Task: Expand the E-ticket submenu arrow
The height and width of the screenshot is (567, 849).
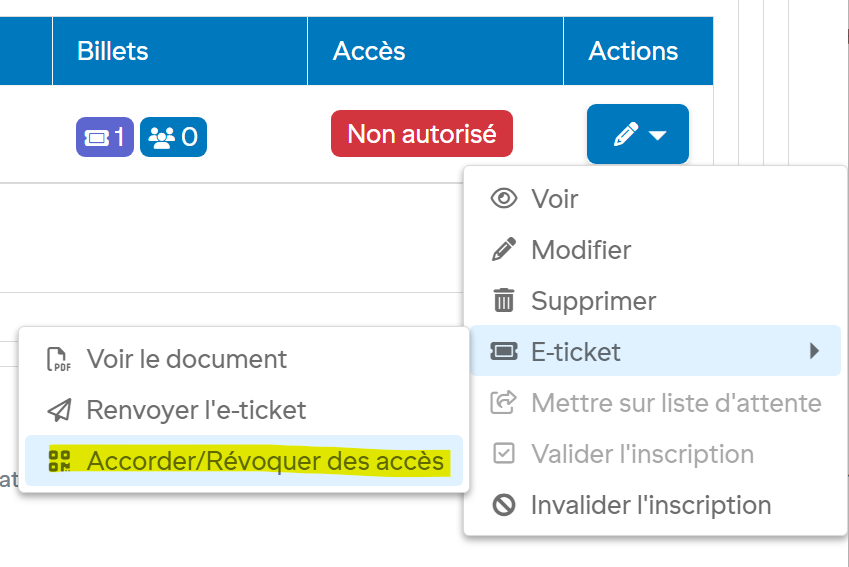Action: coord(814,351)
